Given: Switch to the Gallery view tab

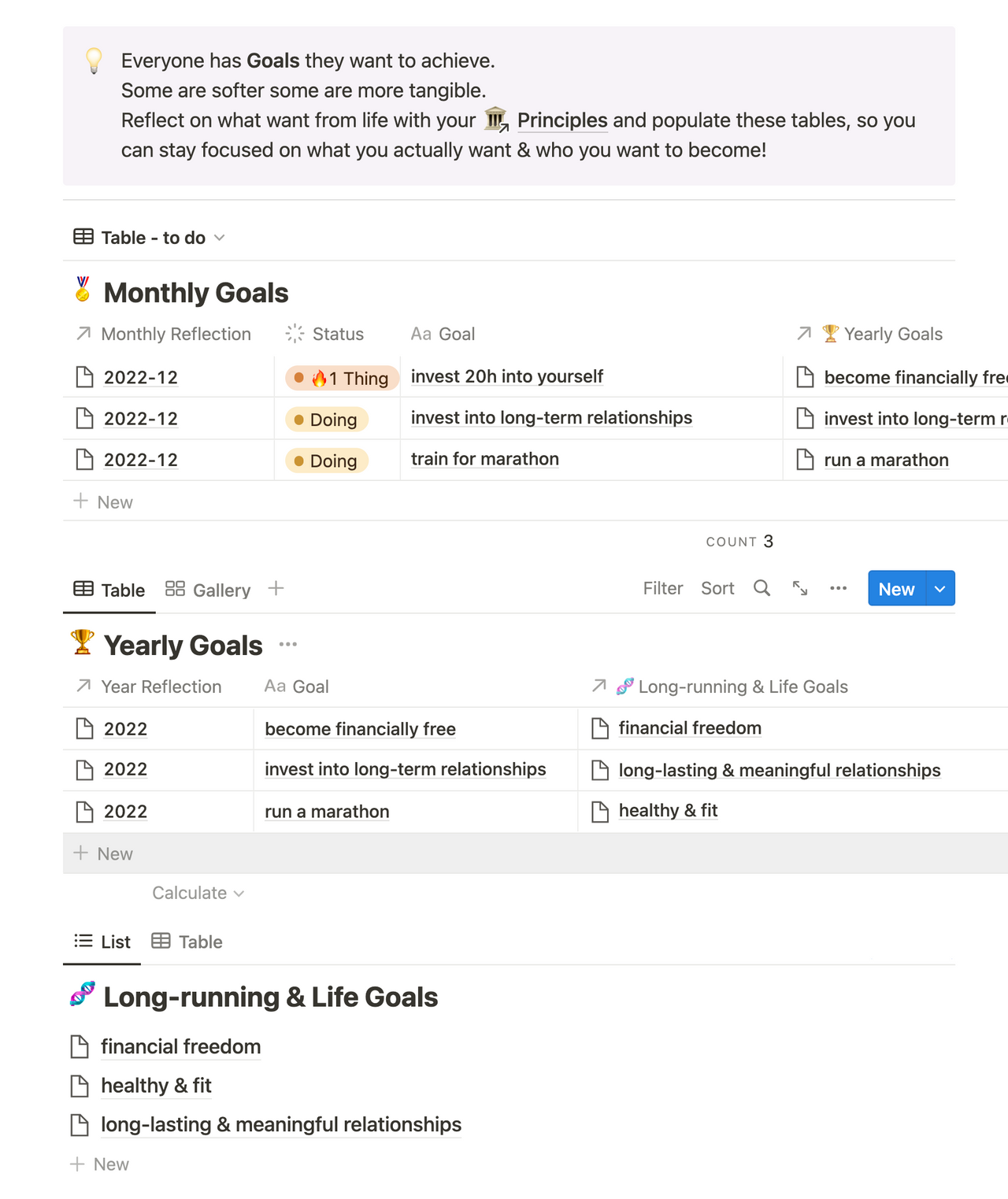Looking at the screenshot, I should click(208, 590).
